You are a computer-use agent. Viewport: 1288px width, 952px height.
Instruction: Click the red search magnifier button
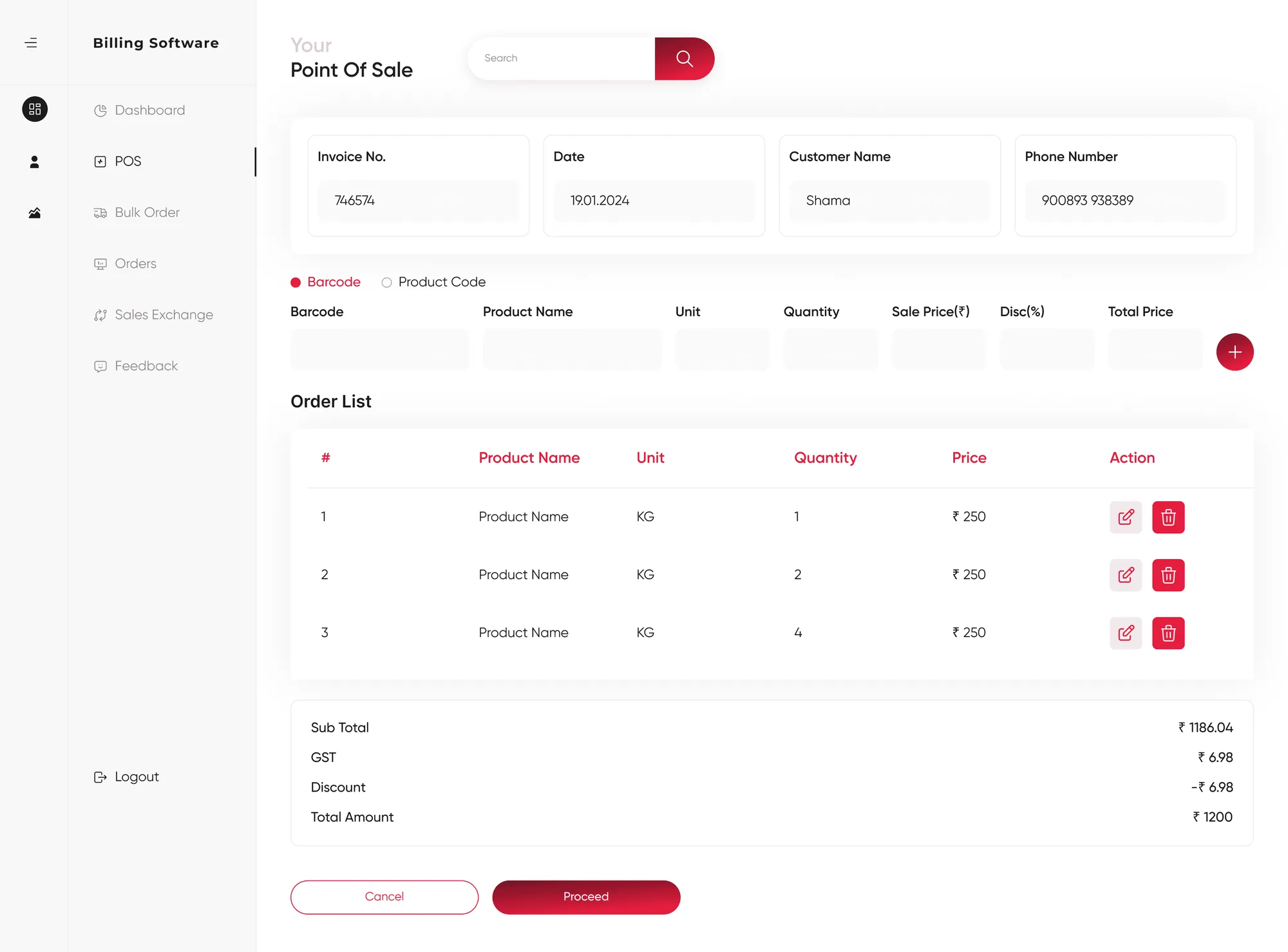point(685,59)
